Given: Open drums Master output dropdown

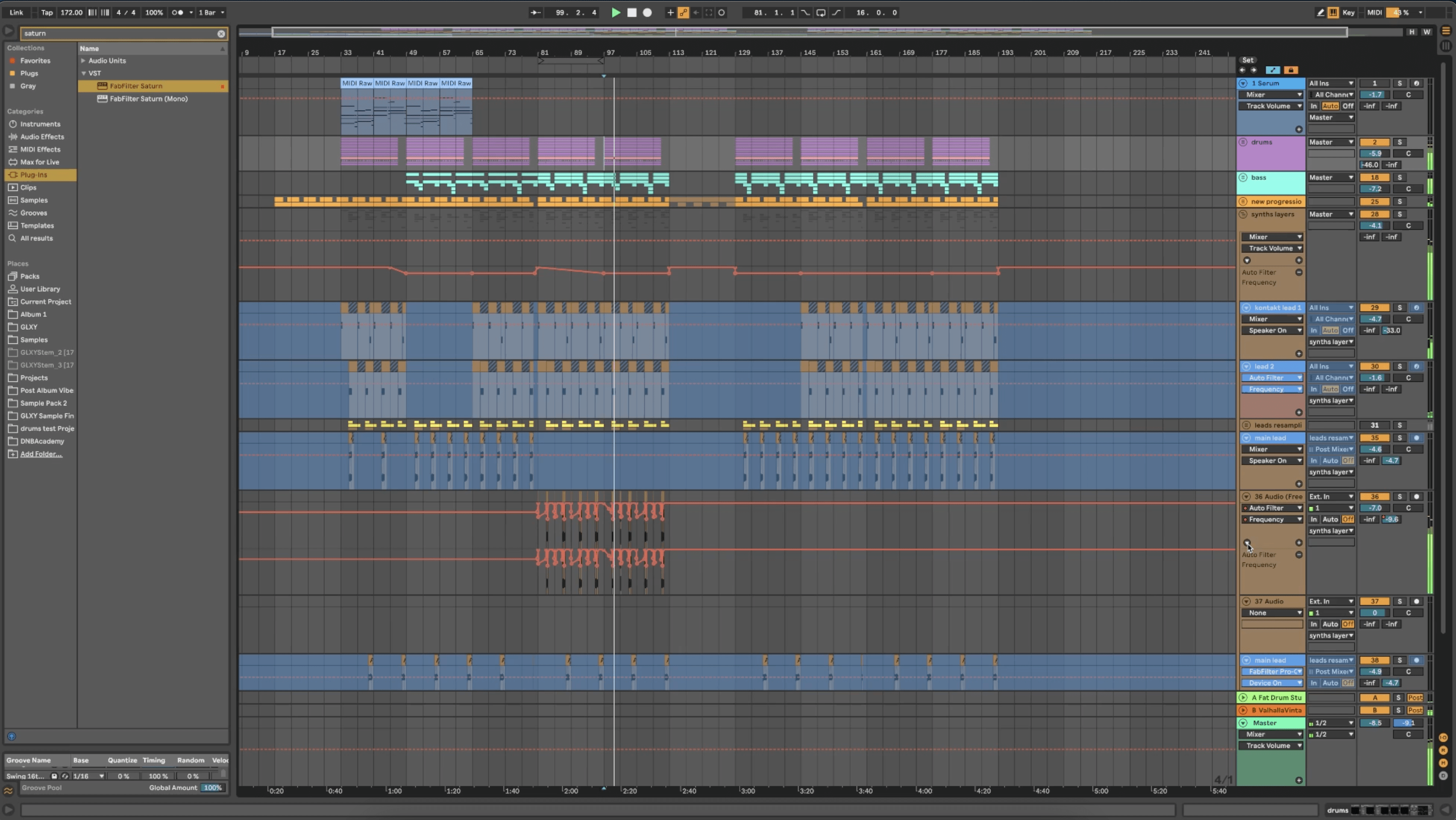Looking at the screenshot, I should pos(1331,142).
